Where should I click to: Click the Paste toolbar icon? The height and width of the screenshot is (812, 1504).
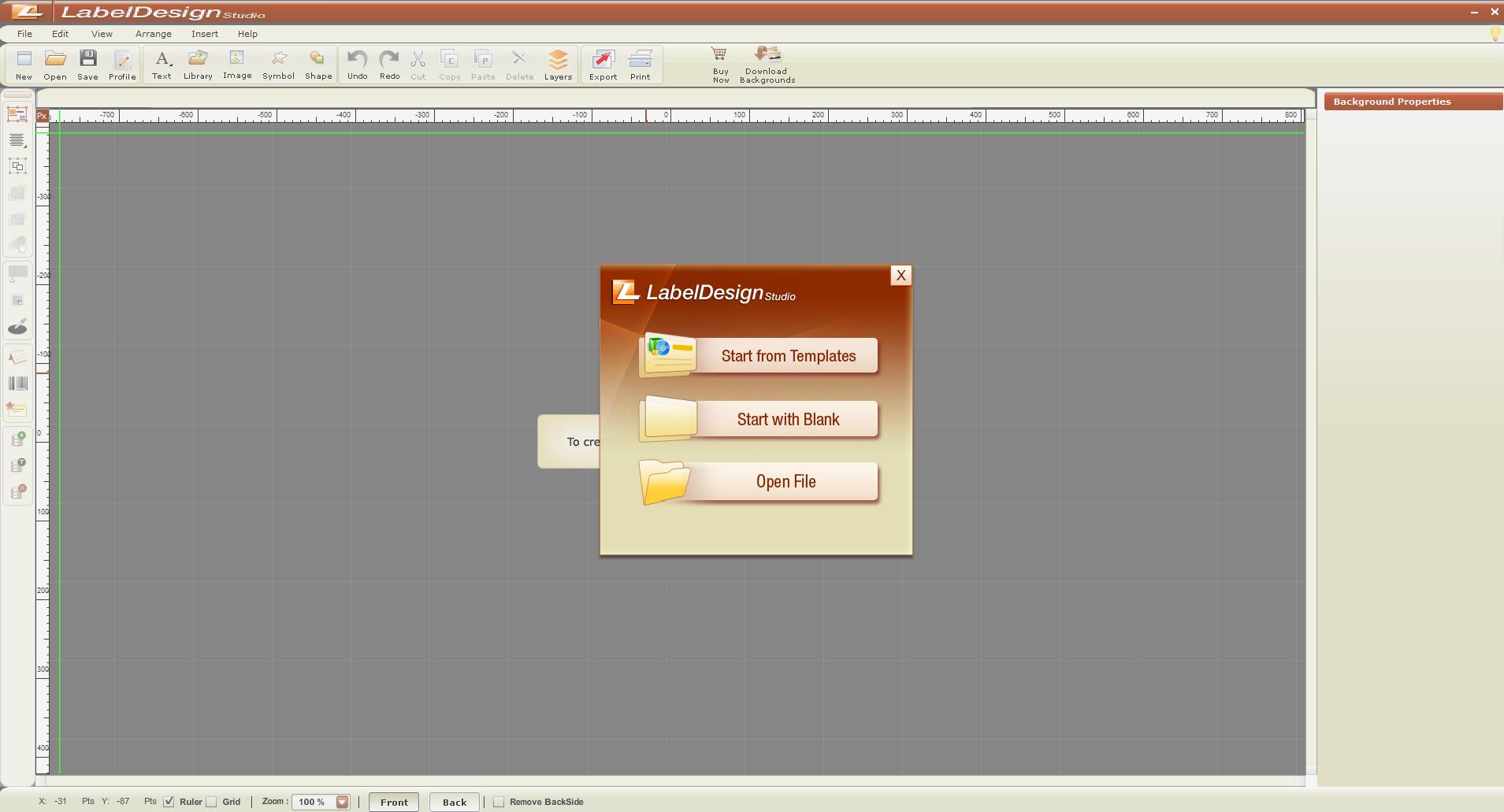click(483, 65)
